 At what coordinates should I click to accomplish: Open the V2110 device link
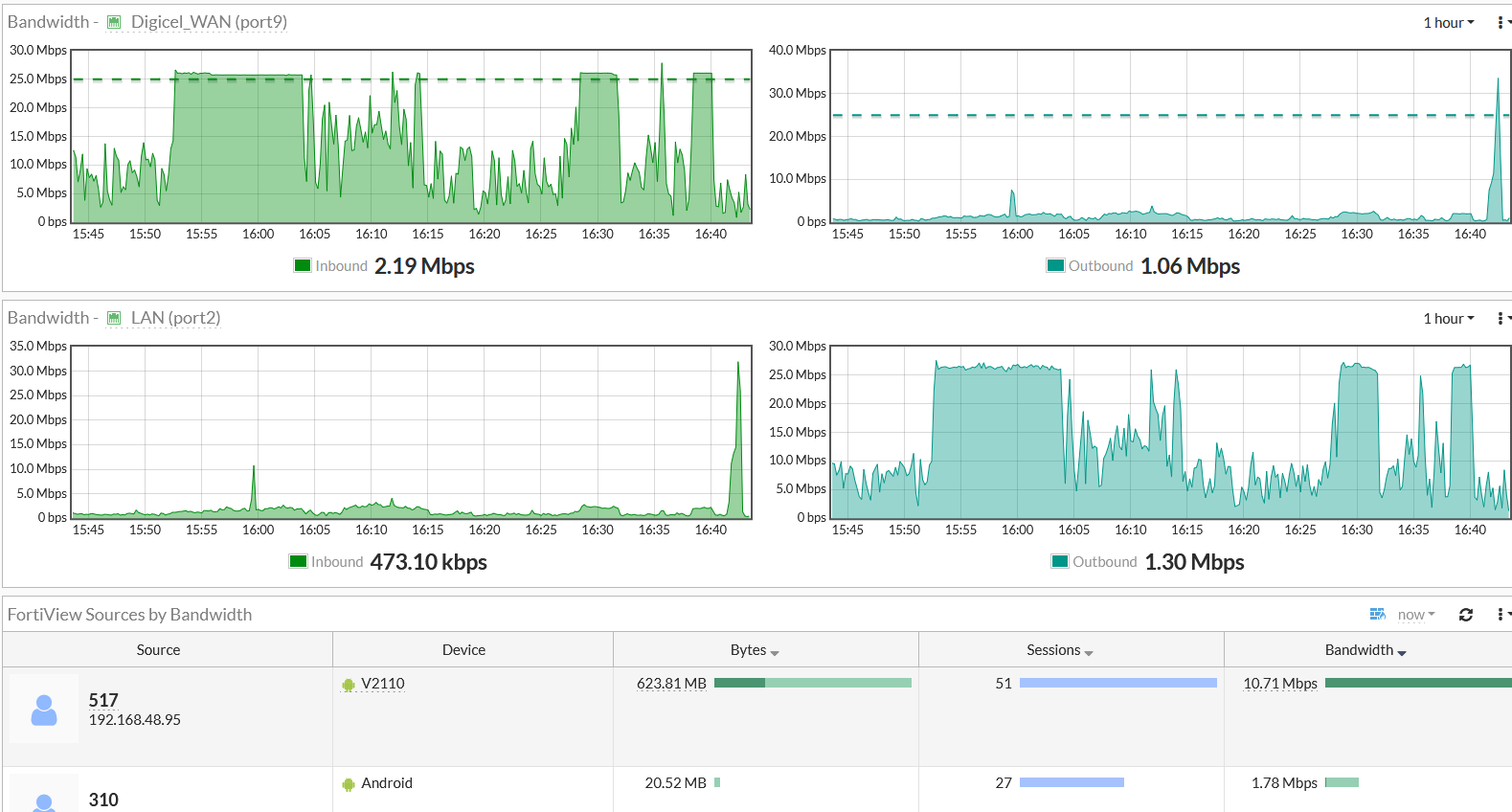click(x=383, y=684)
